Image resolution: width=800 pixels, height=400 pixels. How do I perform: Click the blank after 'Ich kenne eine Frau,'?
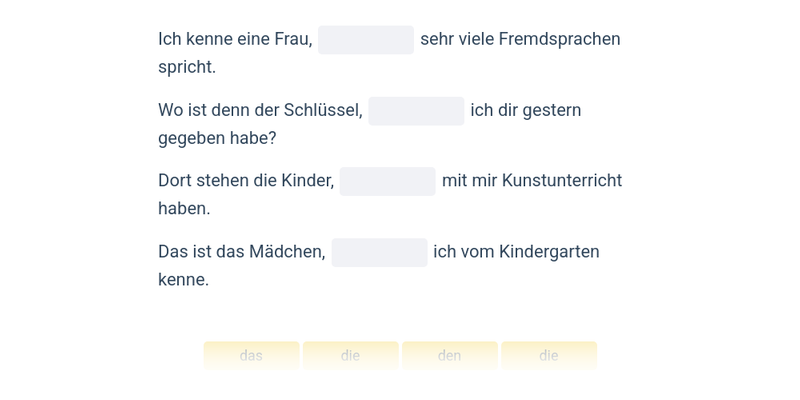(366, 40)
